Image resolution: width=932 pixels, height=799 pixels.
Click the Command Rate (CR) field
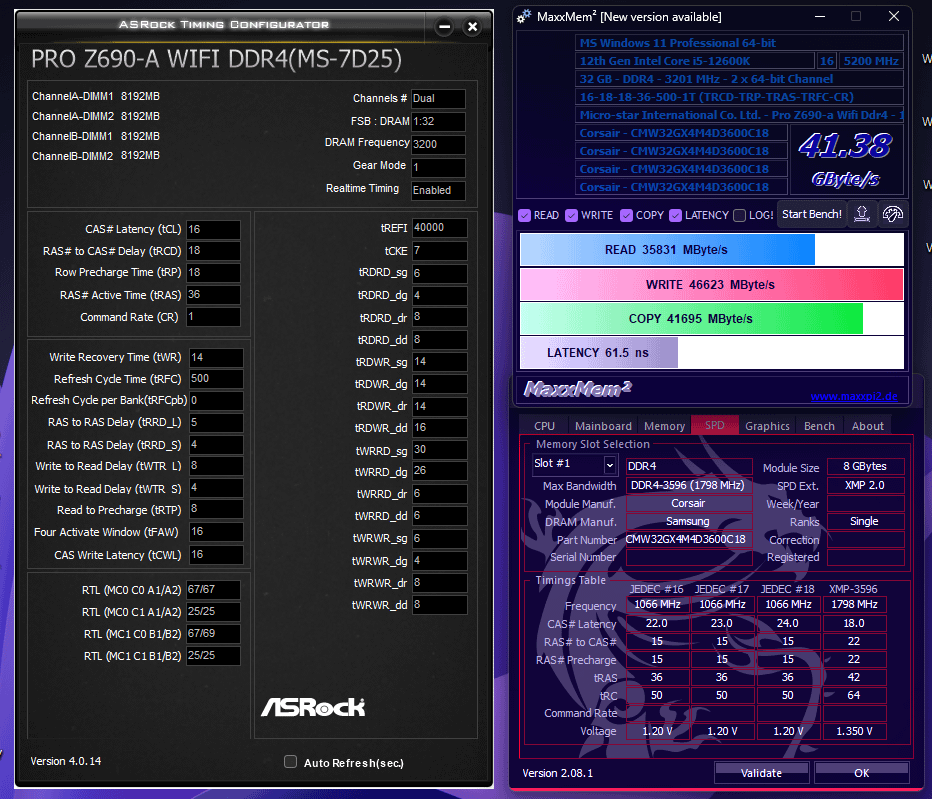[x=213, y=317]
